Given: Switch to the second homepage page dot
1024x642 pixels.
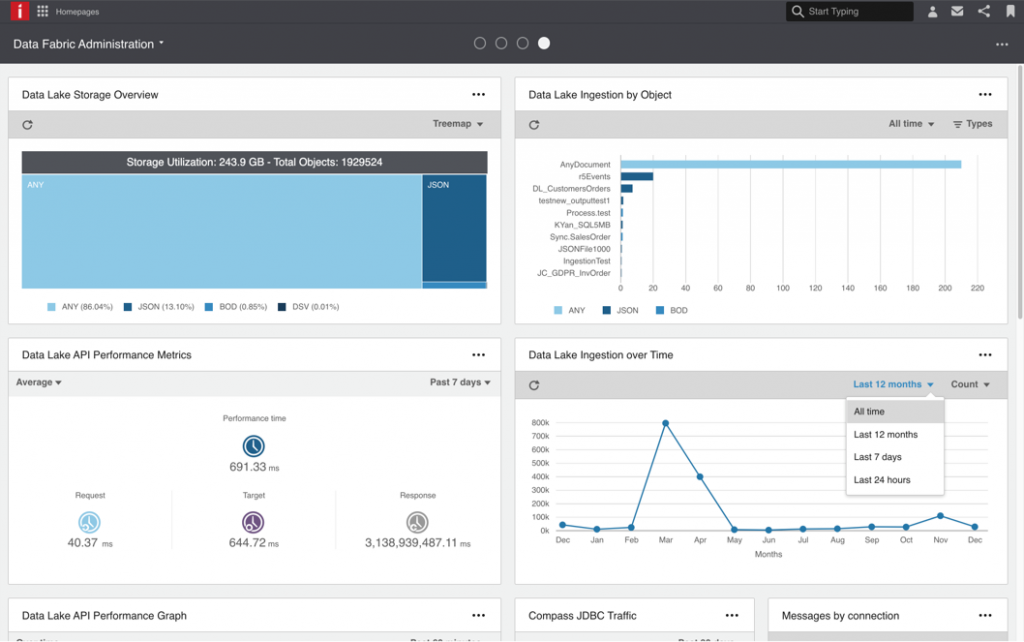Looking at the screenshot, I should 501,43.
